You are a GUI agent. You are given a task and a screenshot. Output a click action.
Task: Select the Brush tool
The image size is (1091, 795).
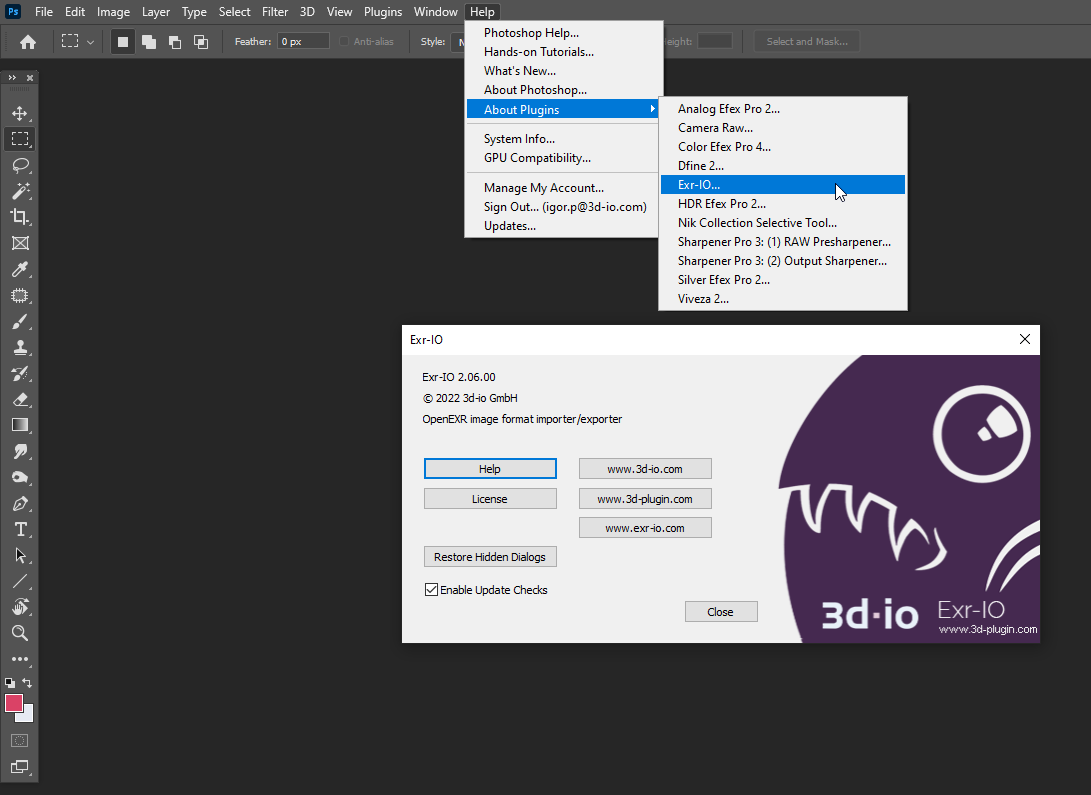[x=19, y=321]
